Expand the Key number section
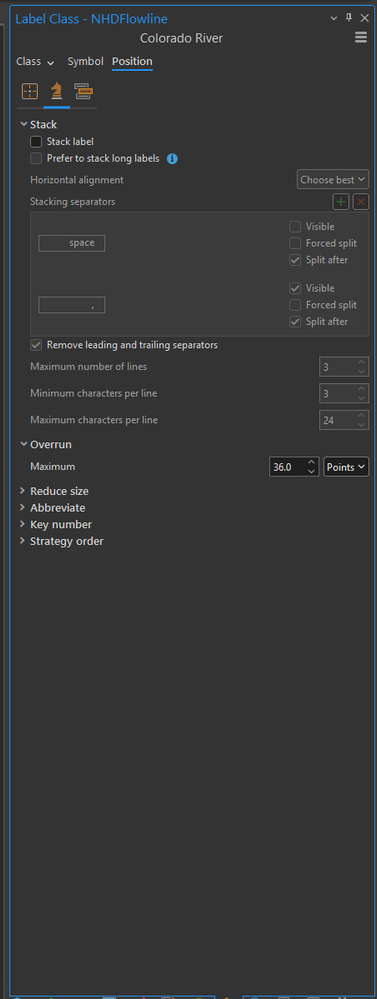 point(24,524)
